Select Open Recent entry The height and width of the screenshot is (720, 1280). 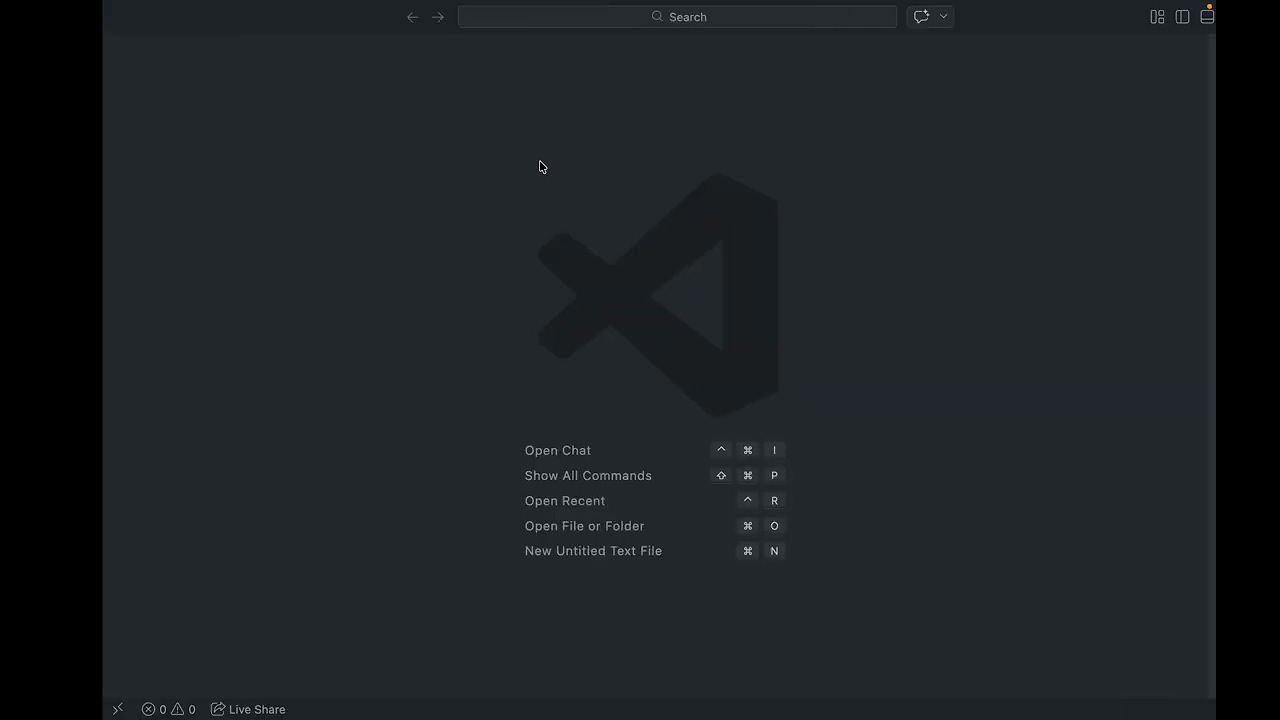[565, 501]
